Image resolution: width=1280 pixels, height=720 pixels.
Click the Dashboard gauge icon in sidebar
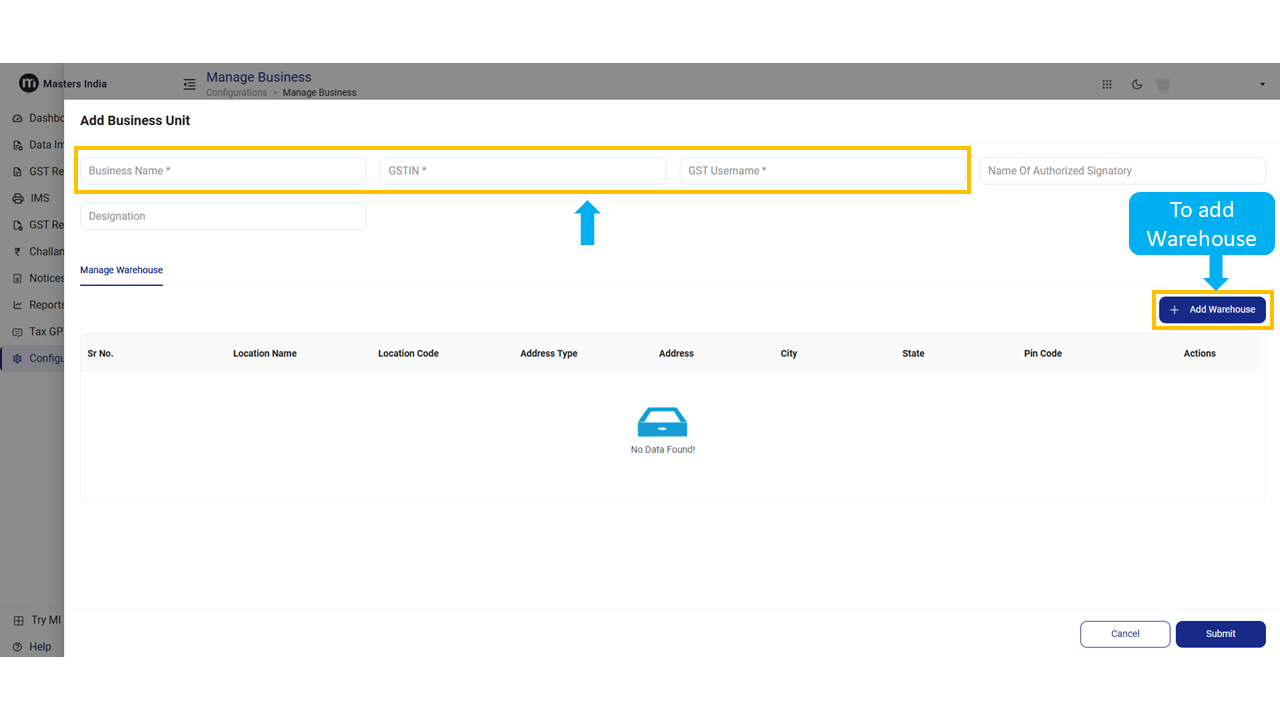[x=18, y=118]
